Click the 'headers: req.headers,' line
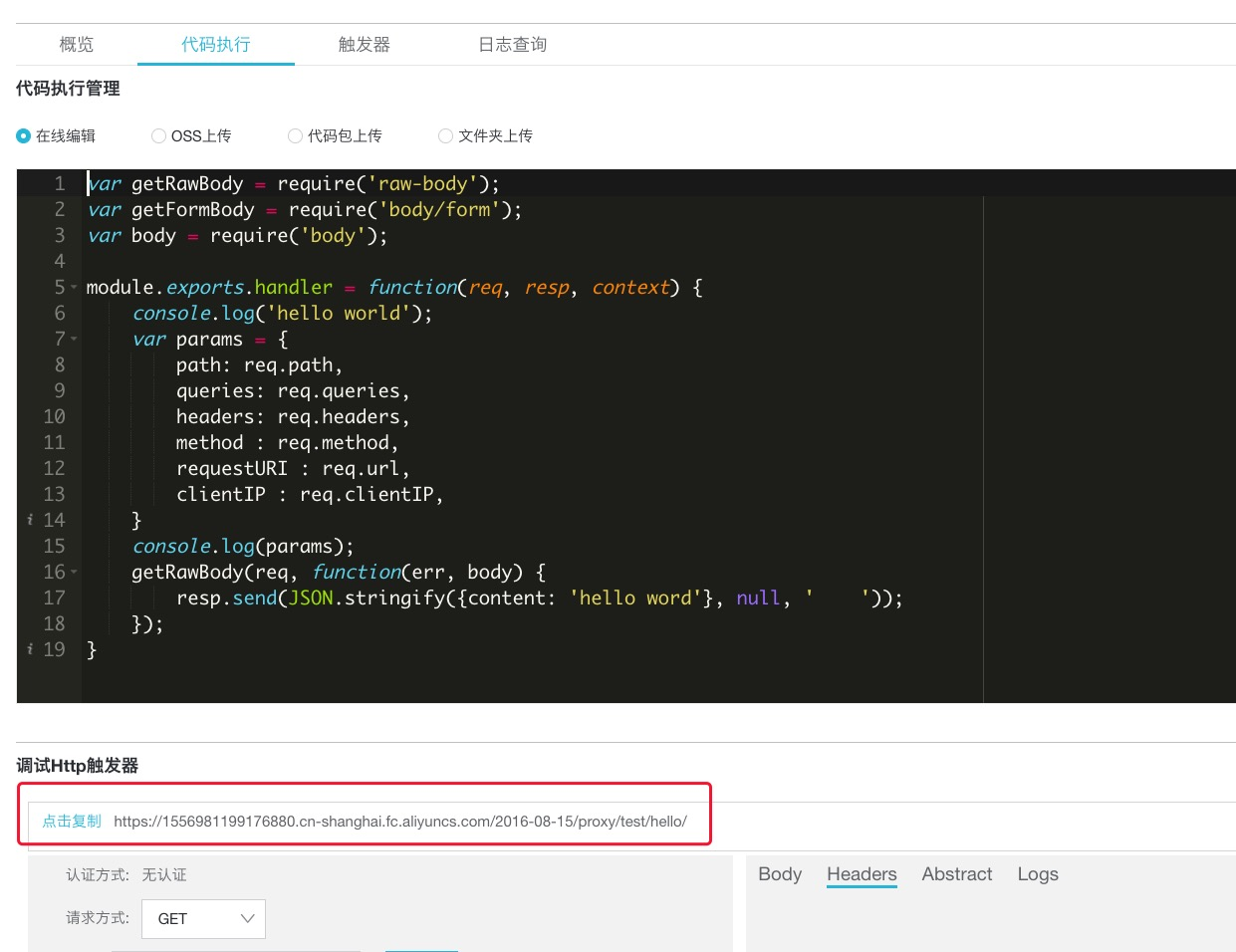The image size is (1236, 952). point(293,417)
